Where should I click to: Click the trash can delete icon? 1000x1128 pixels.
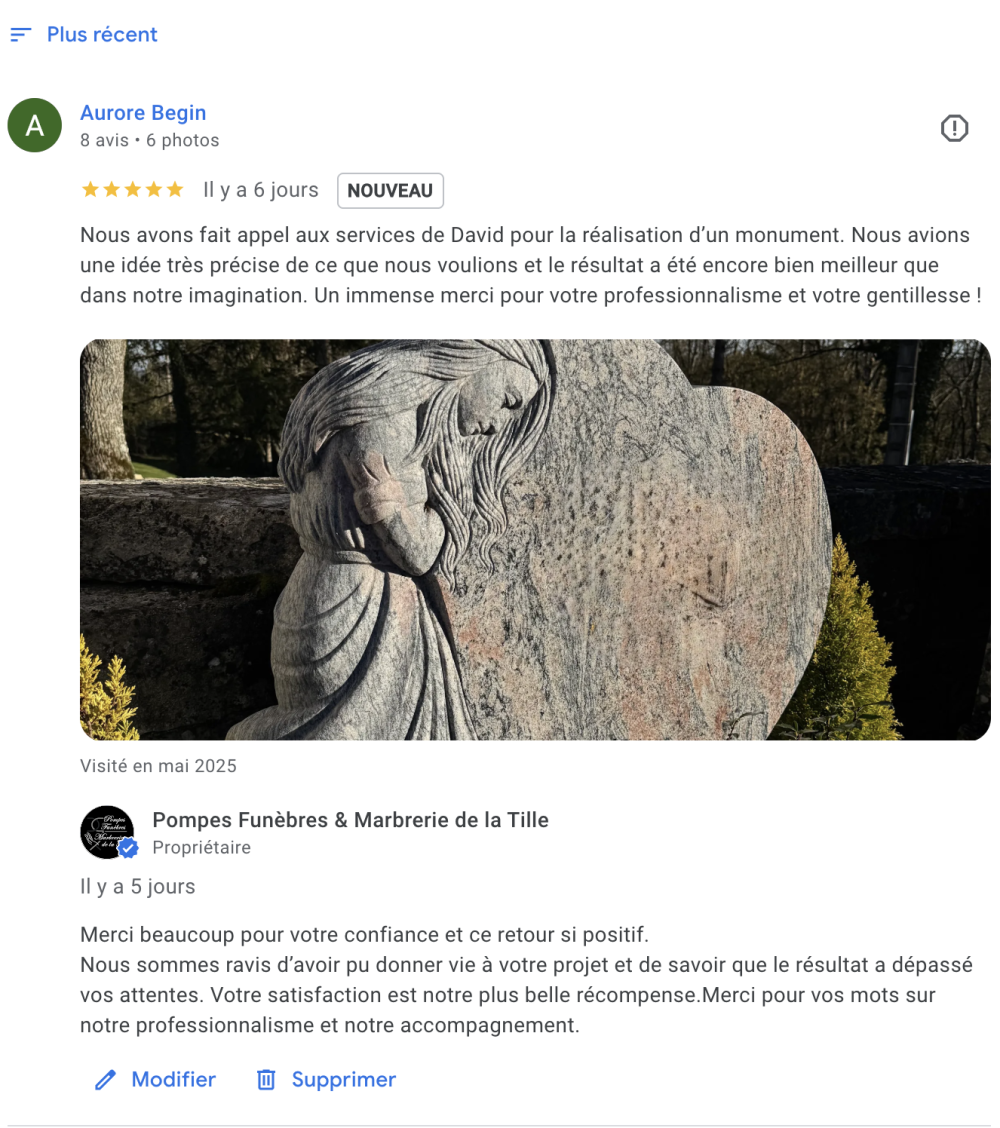[x=266, y=1080]
